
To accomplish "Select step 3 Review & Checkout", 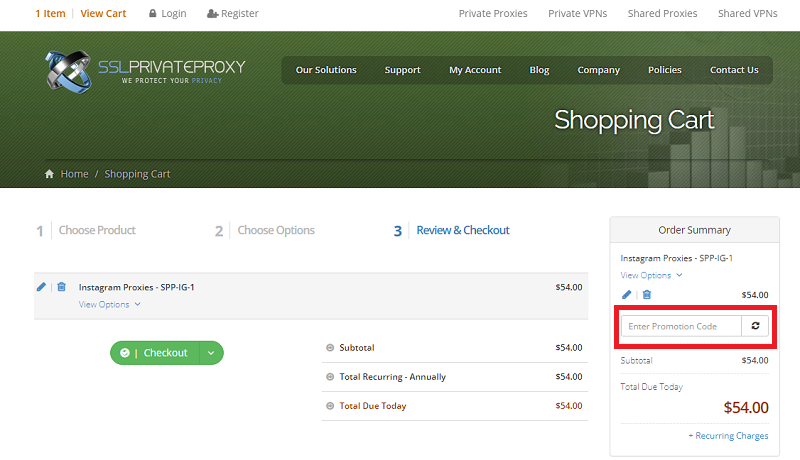I will click(x=452, y=231).
